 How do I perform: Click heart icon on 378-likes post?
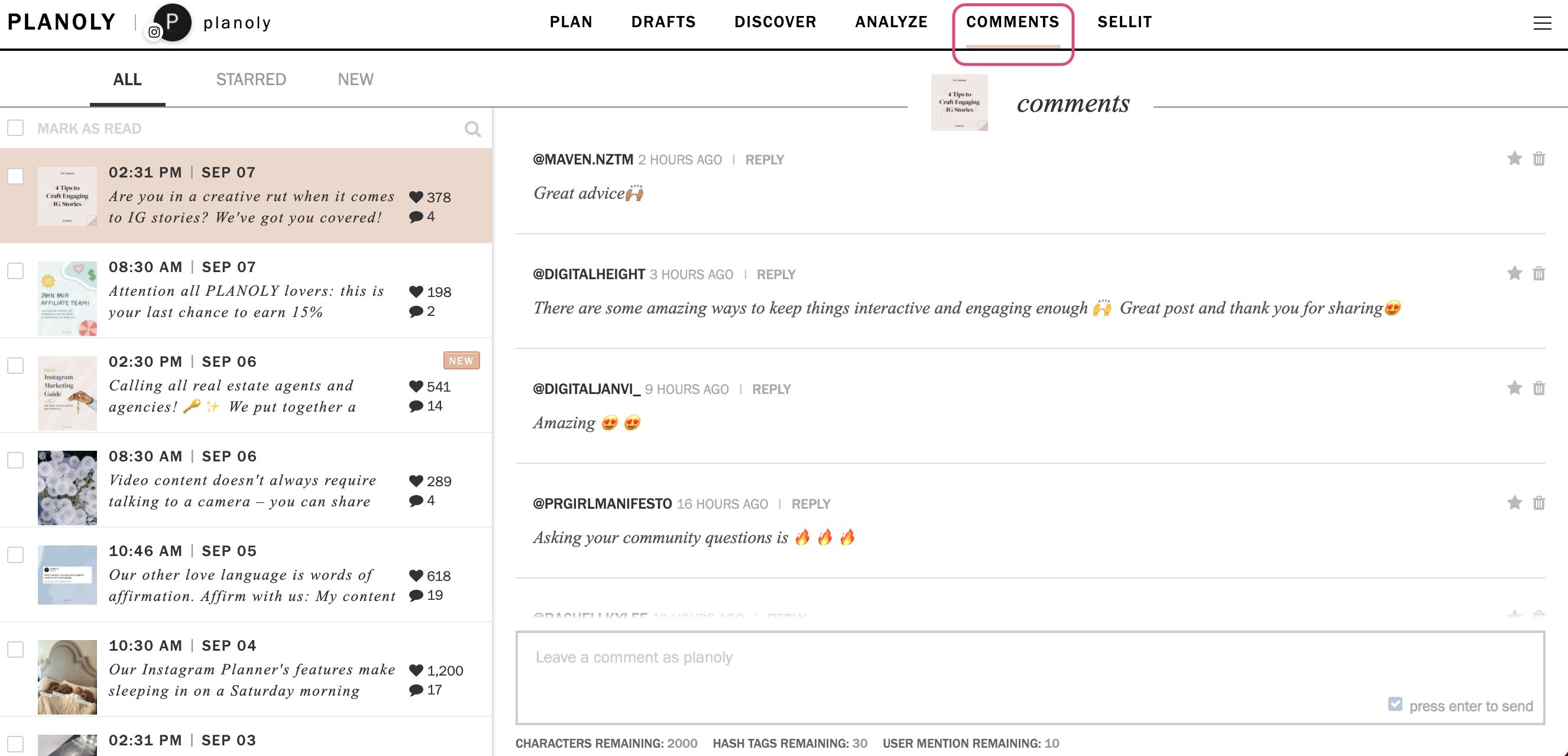tap(416, 198)
